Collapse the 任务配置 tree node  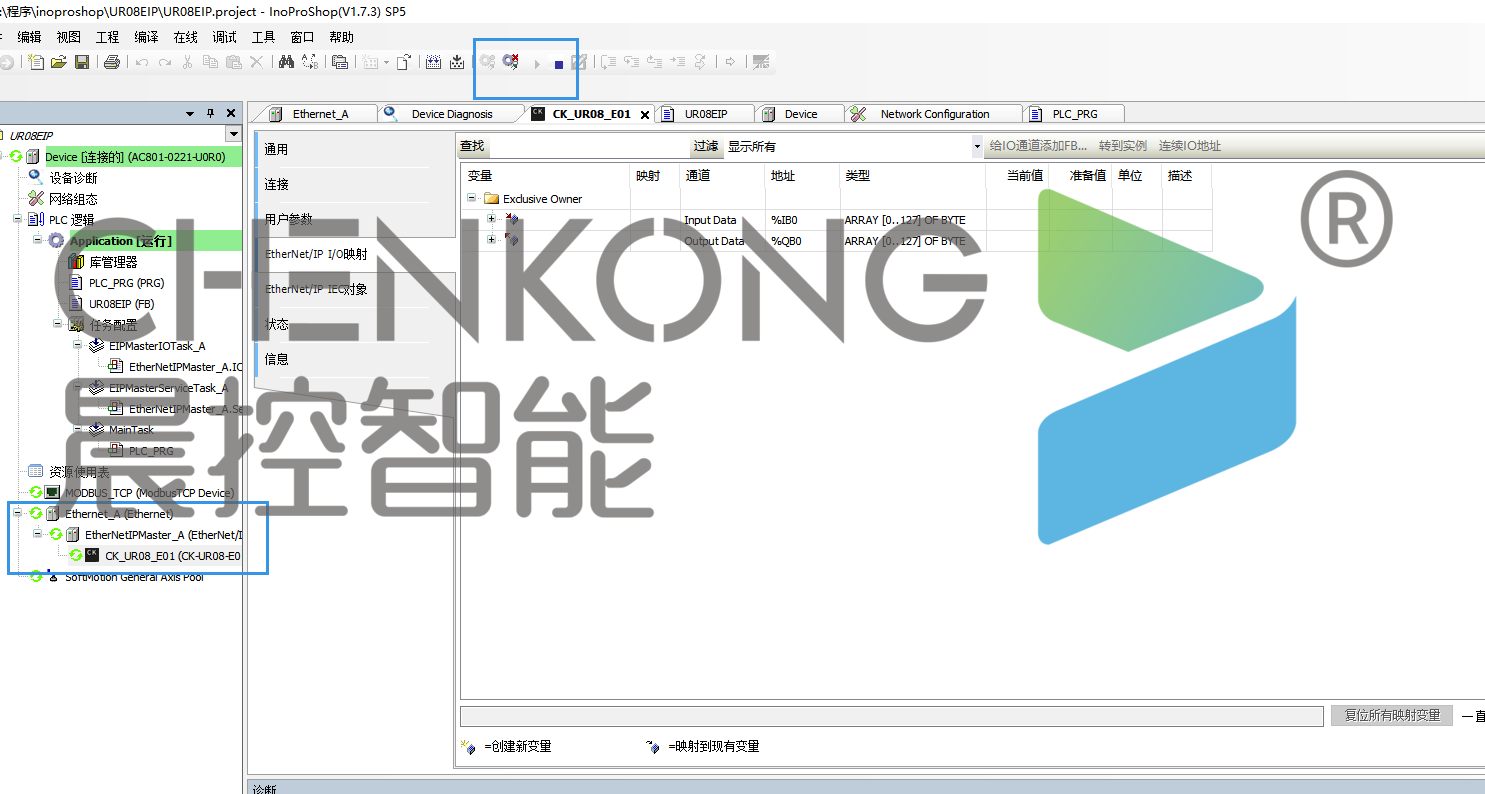57,323
